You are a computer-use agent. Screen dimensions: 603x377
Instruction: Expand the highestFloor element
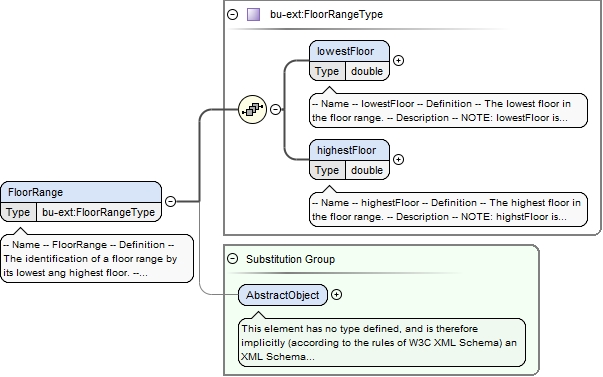398,160
